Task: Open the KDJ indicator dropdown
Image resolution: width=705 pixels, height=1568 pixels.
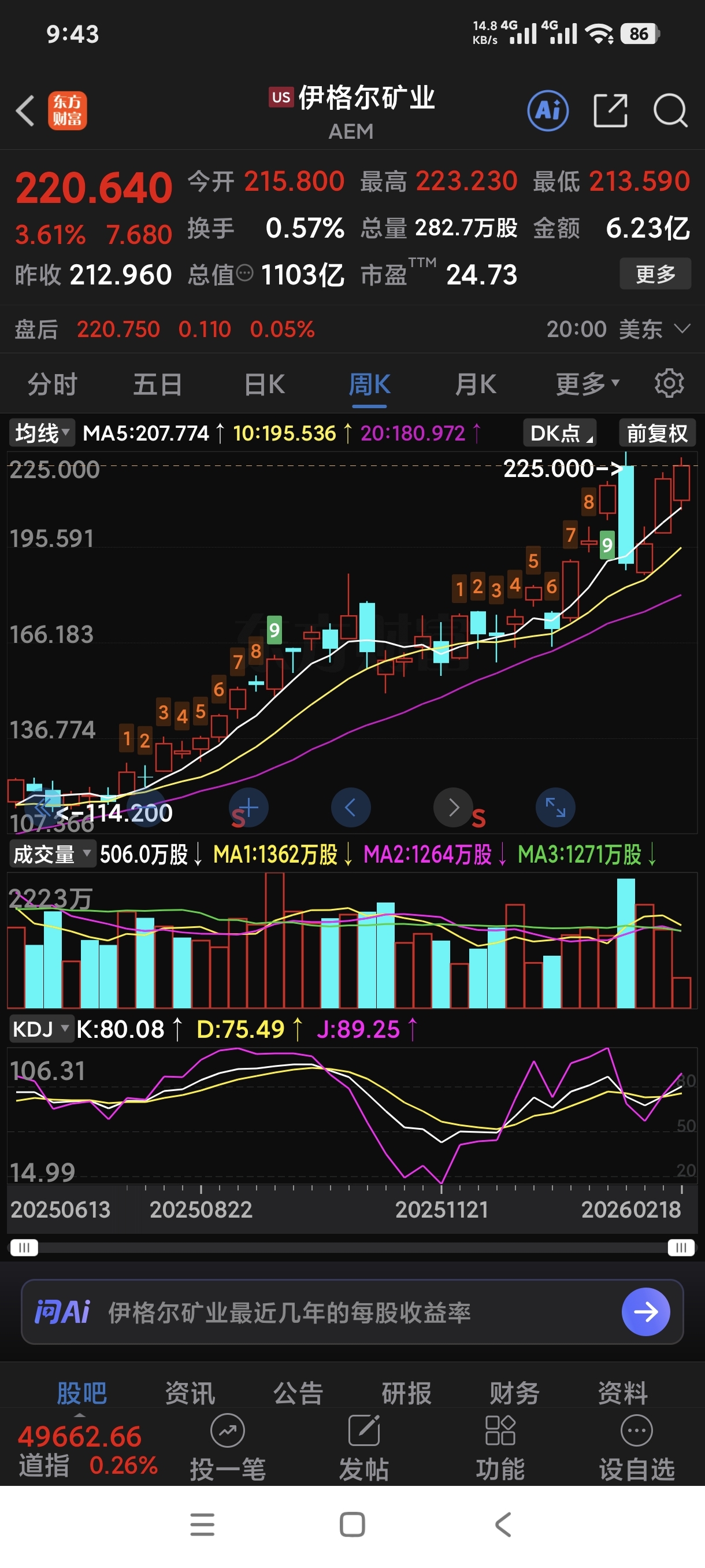Action: pos(42,1029)
